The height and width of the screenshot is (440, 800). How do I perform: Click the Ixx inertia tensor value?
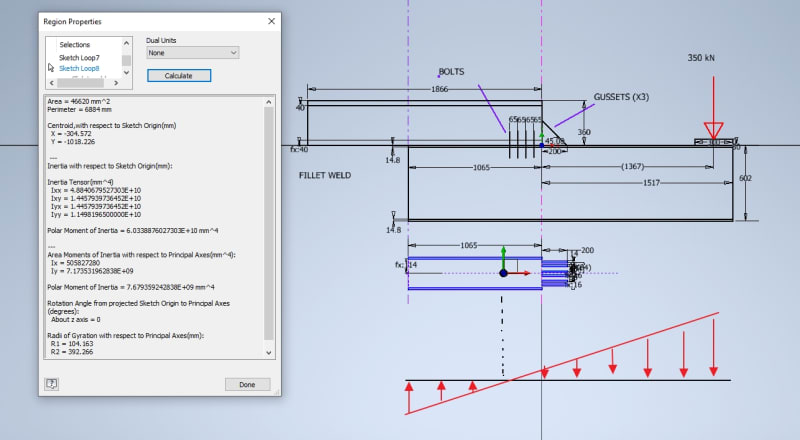[x=96, y=190]
